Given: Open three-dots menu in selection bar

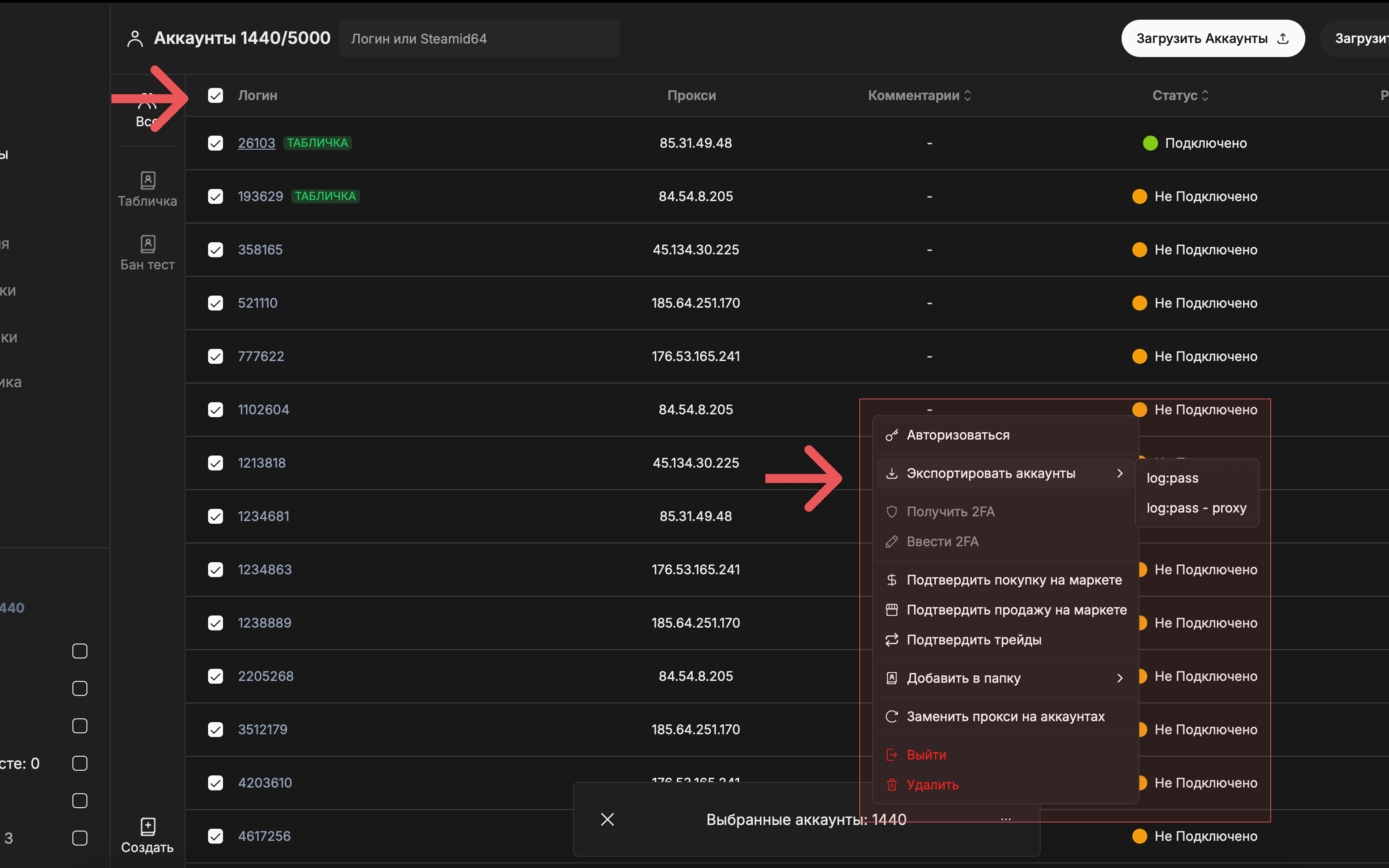Looking at the screenshot, I should point(1006,819).
